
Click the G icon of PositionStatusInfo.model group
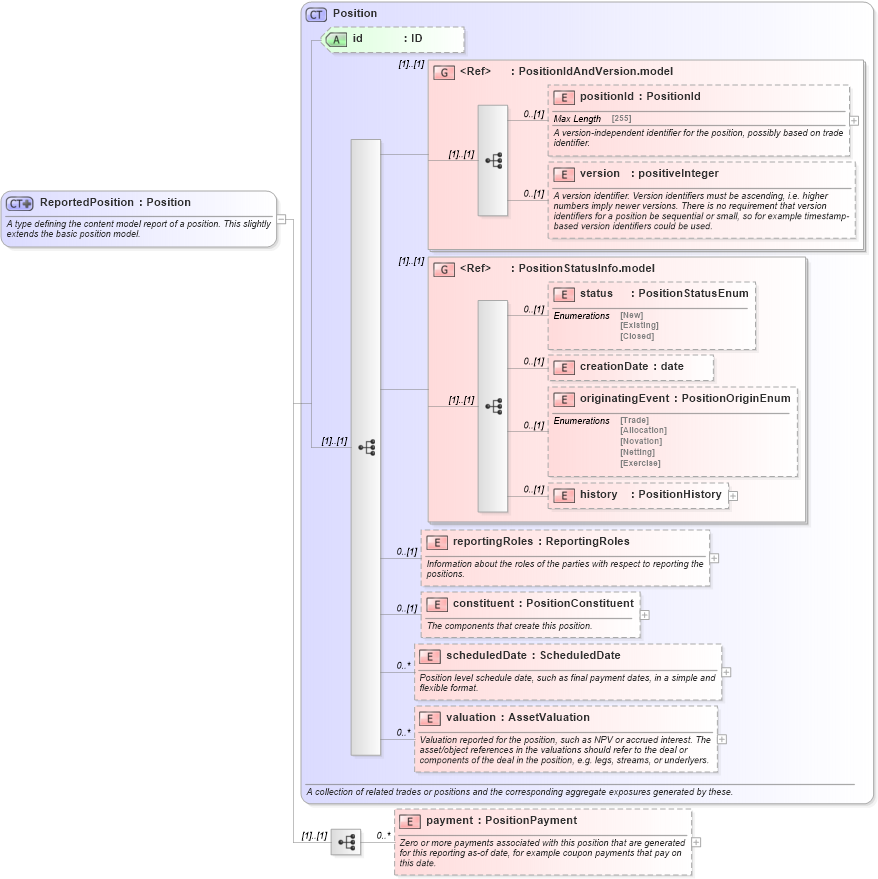click(446, 268)
